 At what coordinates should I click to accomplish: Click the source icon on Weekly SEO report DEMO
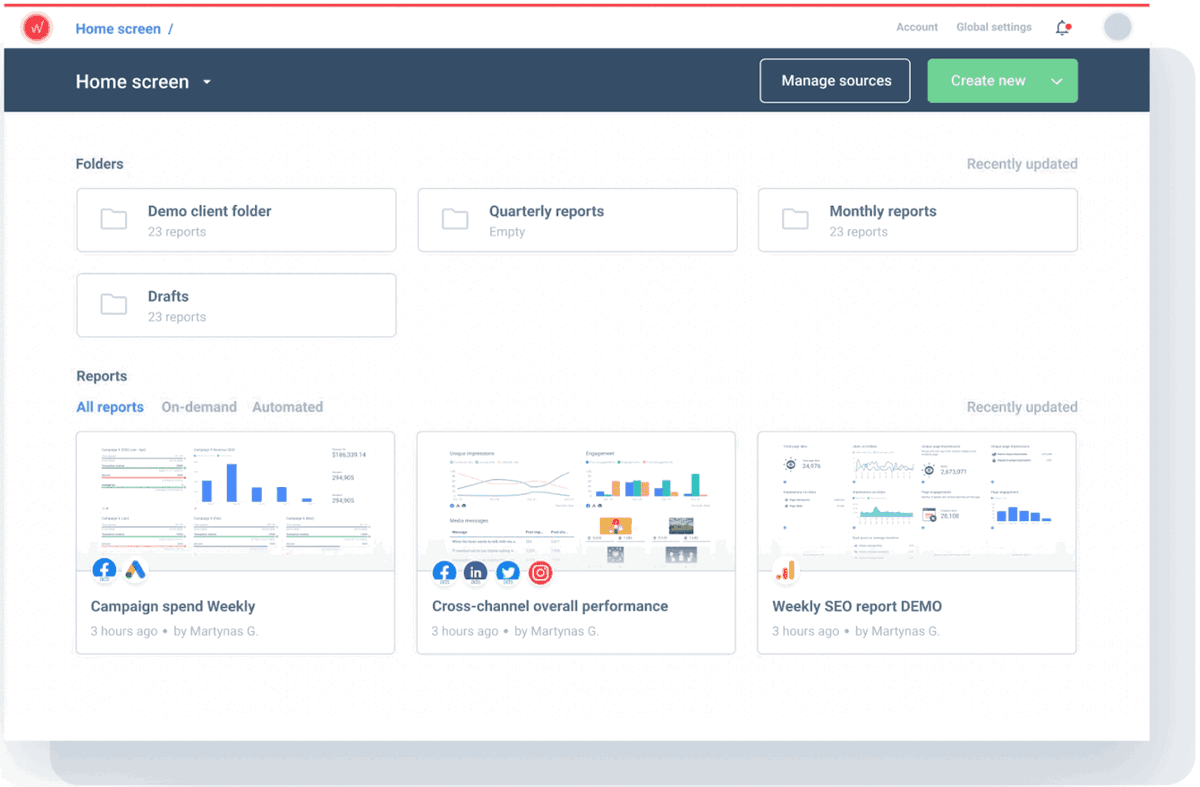point(786,571)
